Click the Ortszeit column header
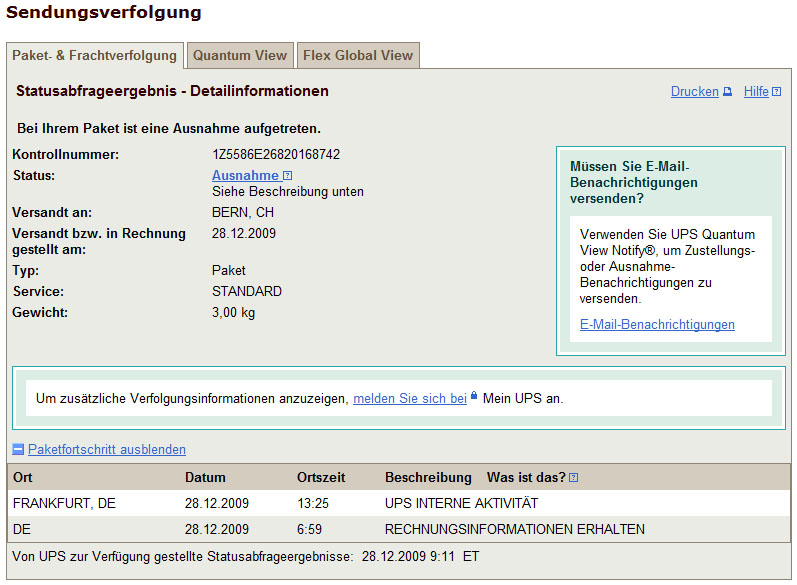The height and width of the screenshot is (585, 797). (x=321, y=478)
